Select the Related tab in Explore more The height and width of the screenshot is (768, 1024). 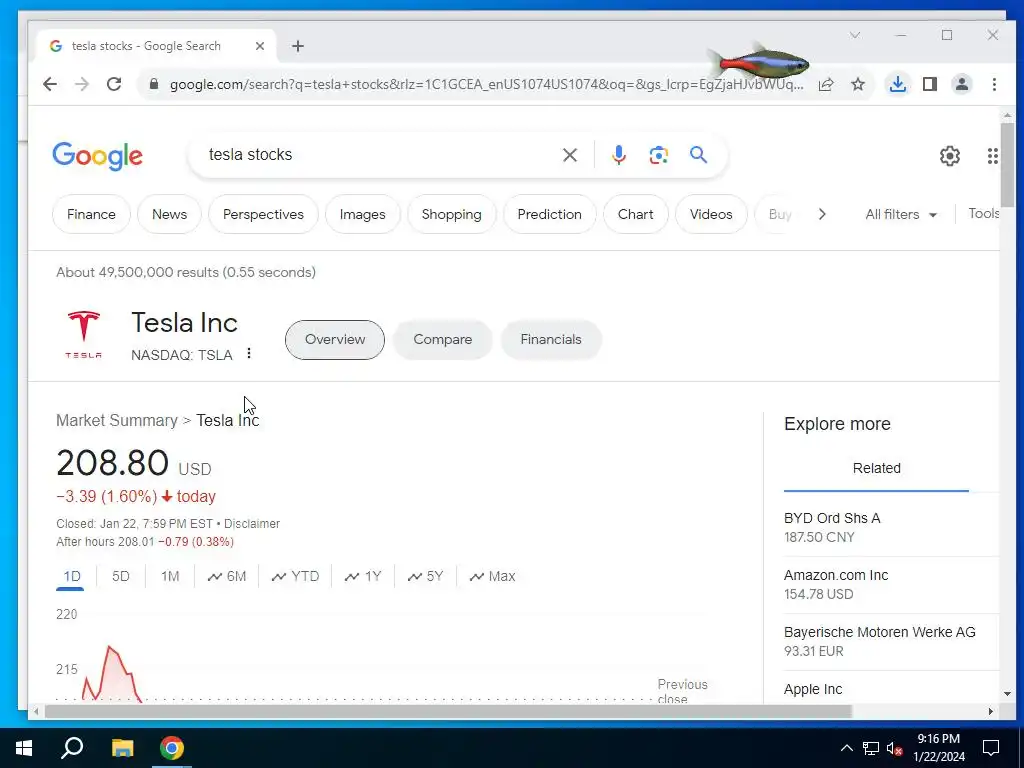click(876, 468)
